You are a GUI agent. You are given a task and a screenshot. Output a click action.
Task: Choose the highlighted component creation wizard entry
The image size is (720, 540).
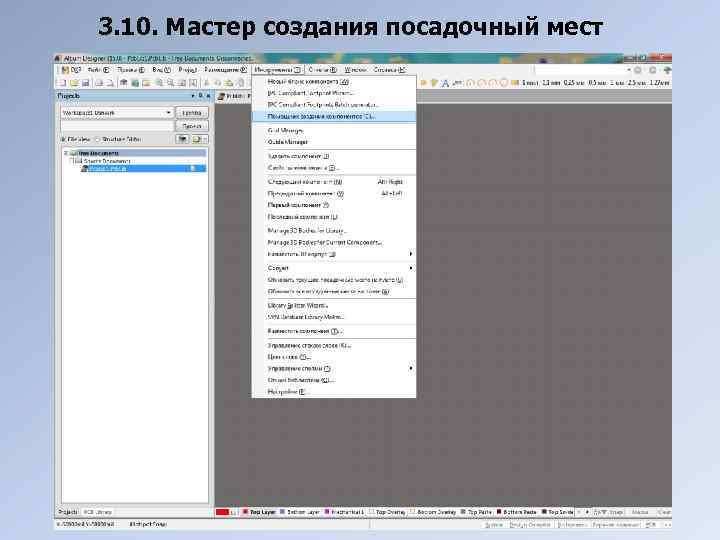pyautogui.click(x=334, y=117)
